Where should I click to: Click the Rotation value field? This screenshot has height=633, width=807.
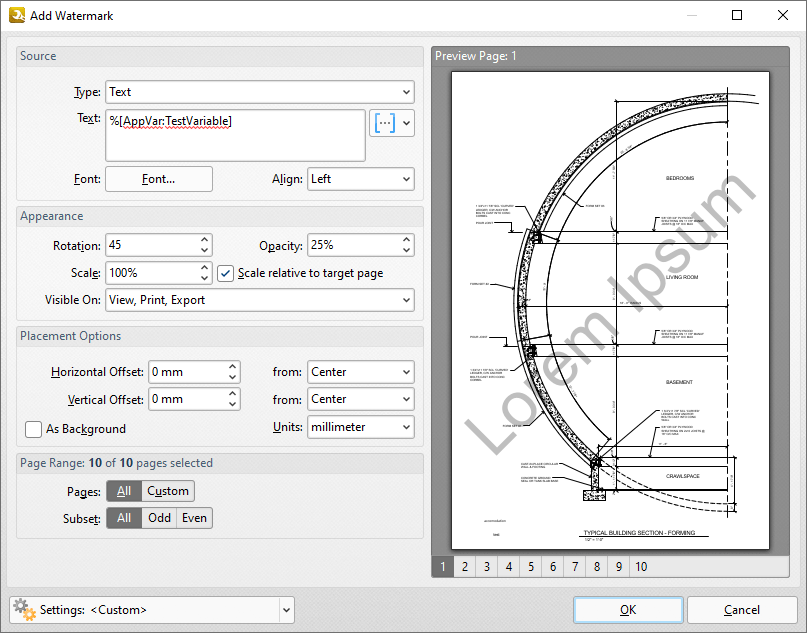[152, 245]
